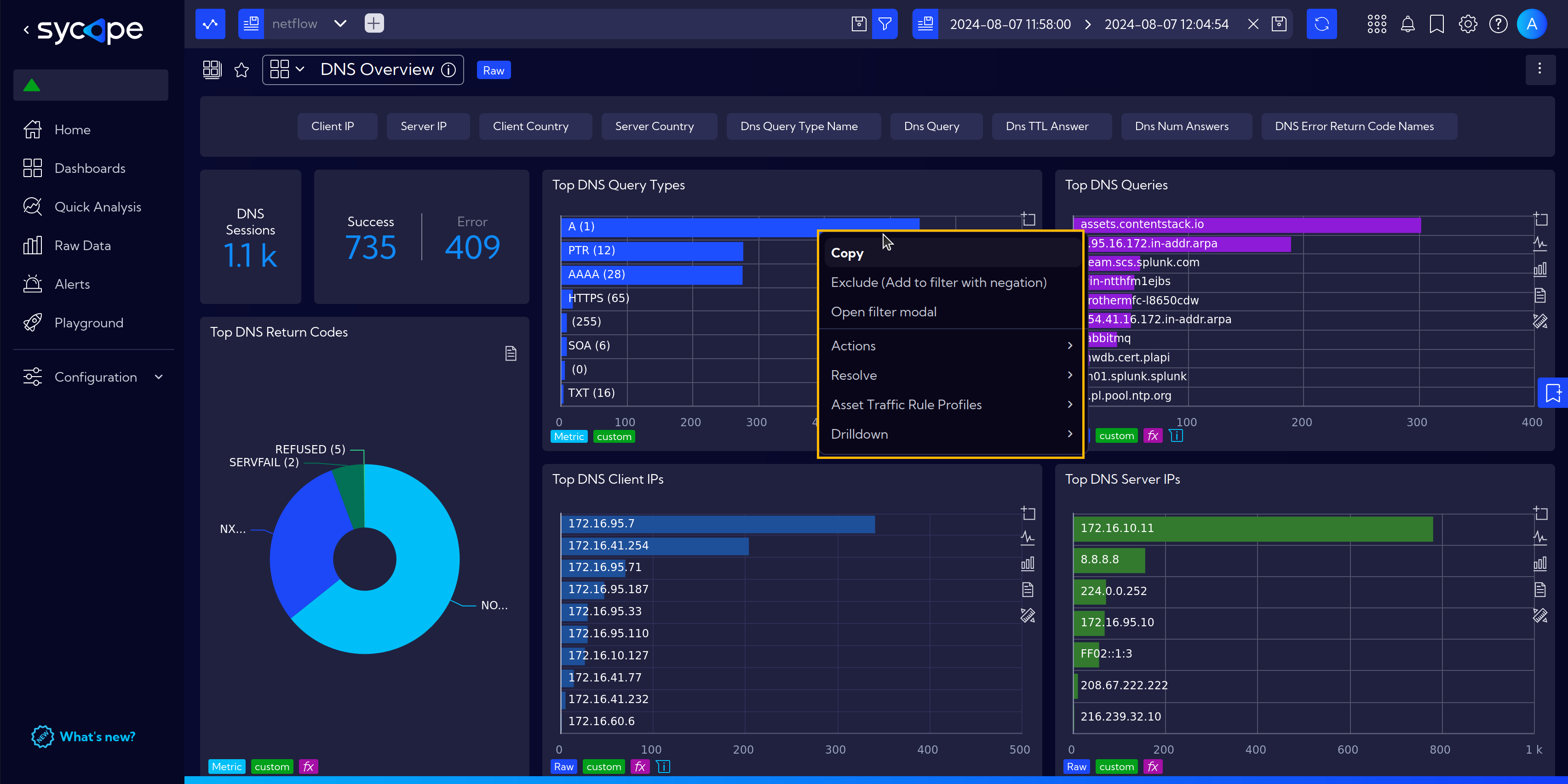The height and width of the screenshot is (784, 1568).
Task: Click the analysis graph icon in the top bar
Action: click(211, 24)
